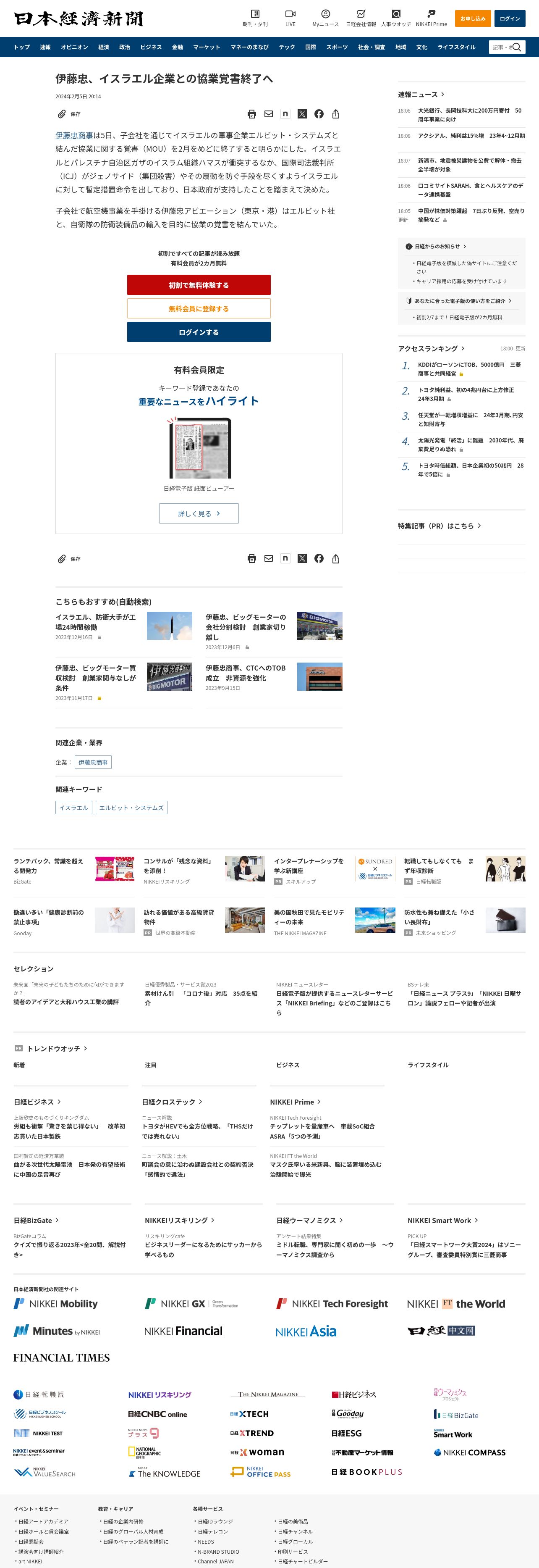Open the 日経クロステック section chevron

[x=201, y=1102]
